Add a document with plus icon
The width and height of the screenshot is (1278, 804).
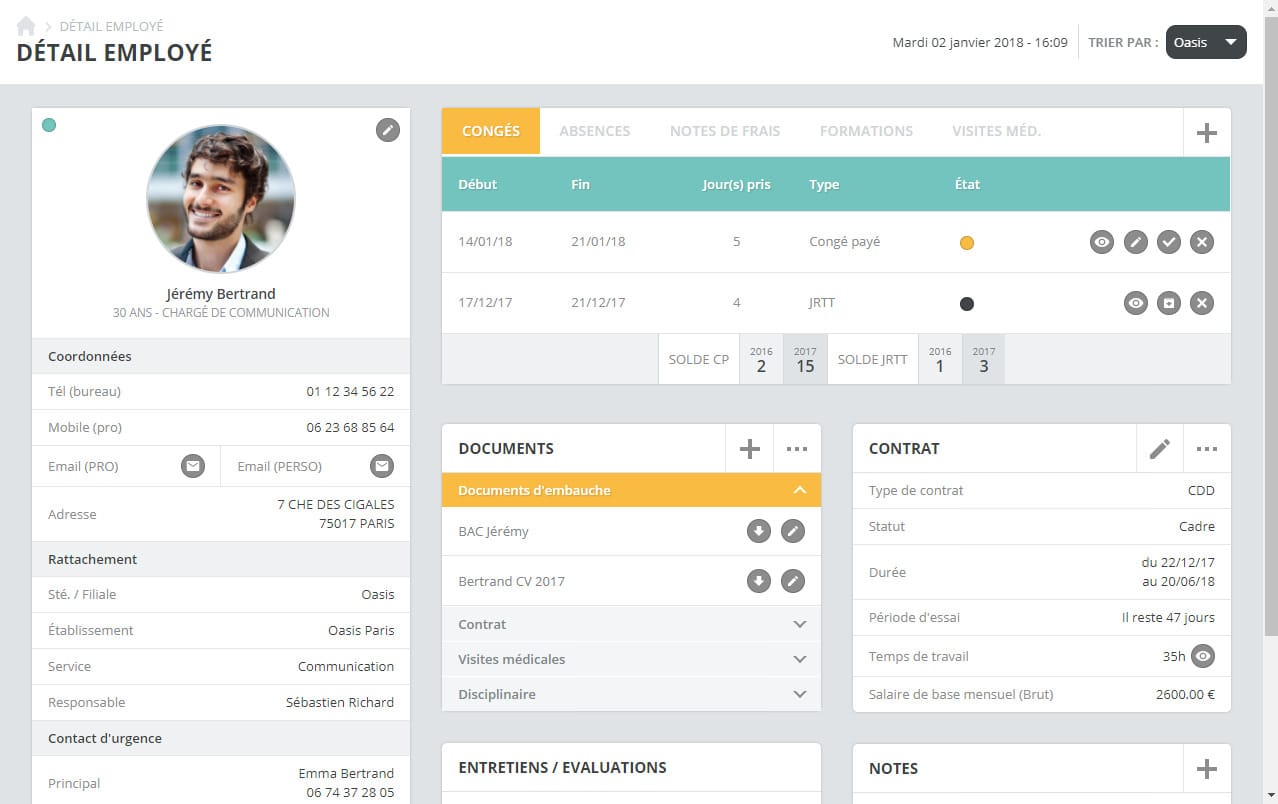(749, 449)
